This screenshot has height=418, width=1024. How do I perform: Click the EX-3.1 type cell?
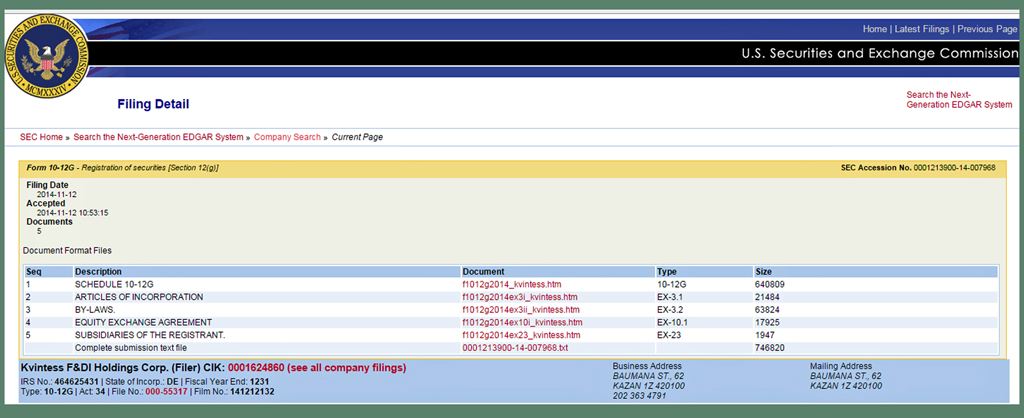pos(669,297)
